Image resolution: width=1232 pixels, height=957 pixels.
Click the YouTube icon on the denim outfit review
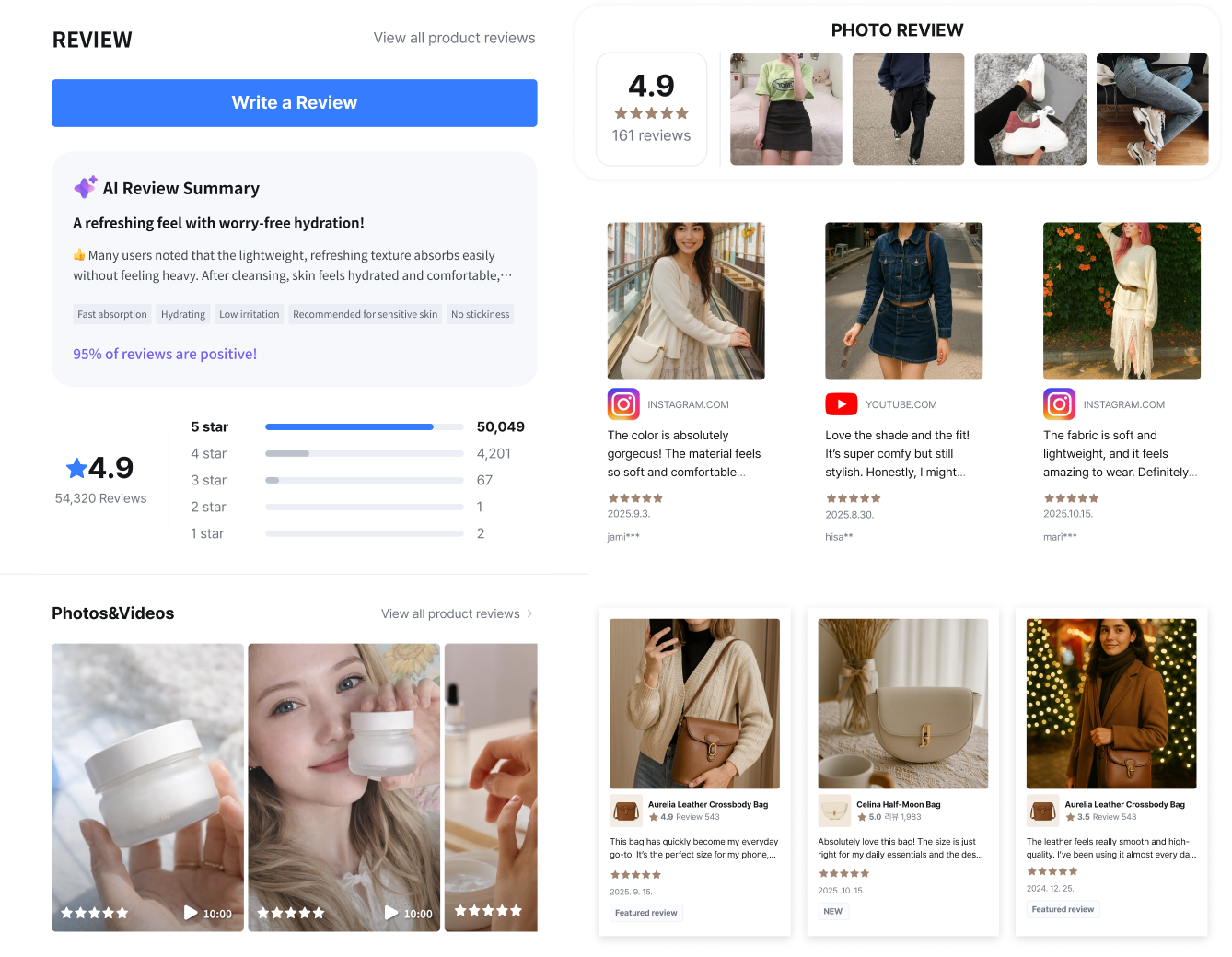841,403
